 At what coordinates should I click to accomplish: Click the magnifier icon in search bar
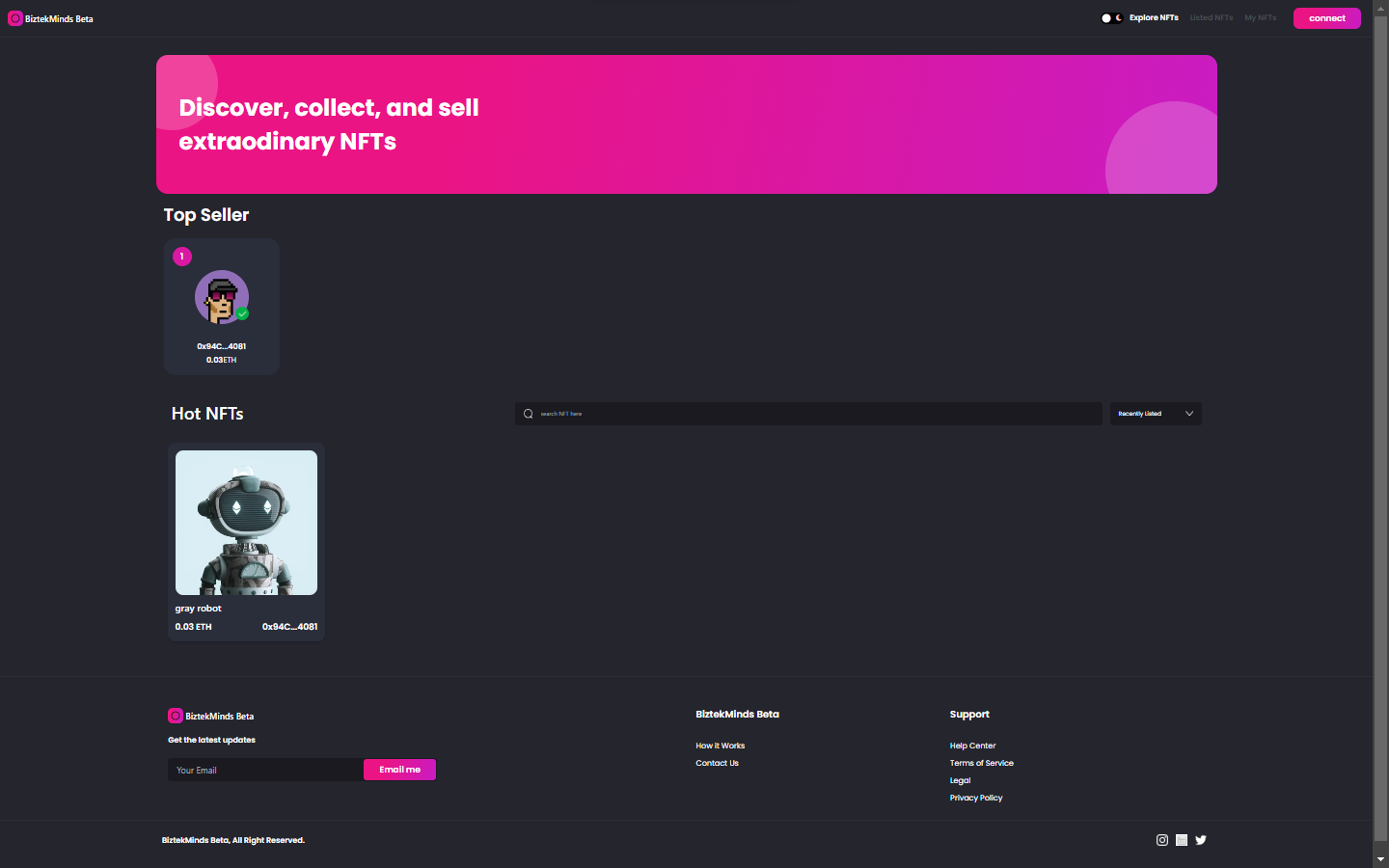pyautogui.click(x=529, y=414)
